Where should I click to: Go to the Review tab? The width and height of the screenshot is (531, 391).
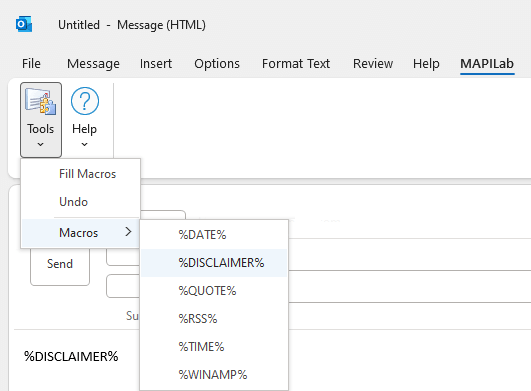pyautogui.click(x=373, y=64)
